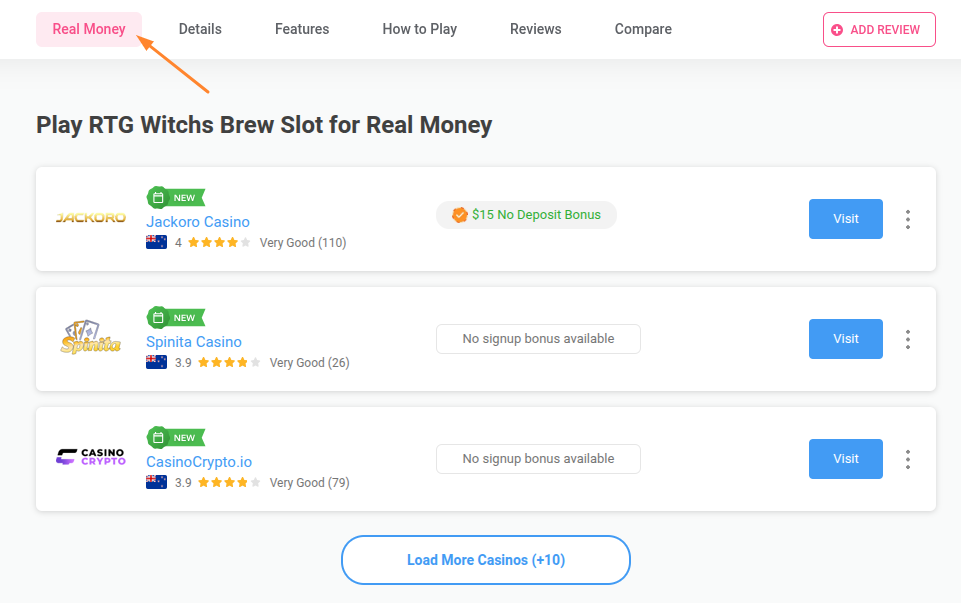The width and height of the screenshot is (961, 603).
Task: Click the Spinita logo thumbnail
Action: (91, 337)
